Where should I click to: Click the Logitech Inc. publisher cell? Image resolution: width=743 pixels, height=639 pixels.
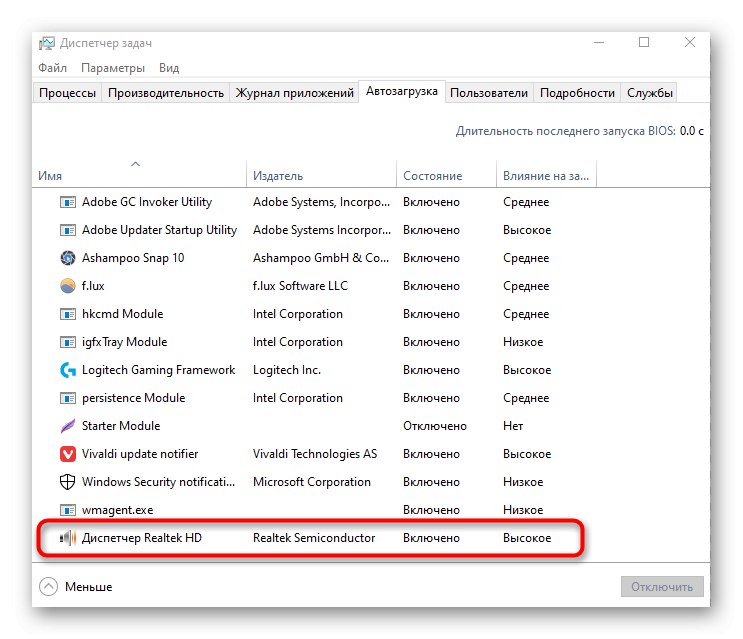[x=287, y=370]
